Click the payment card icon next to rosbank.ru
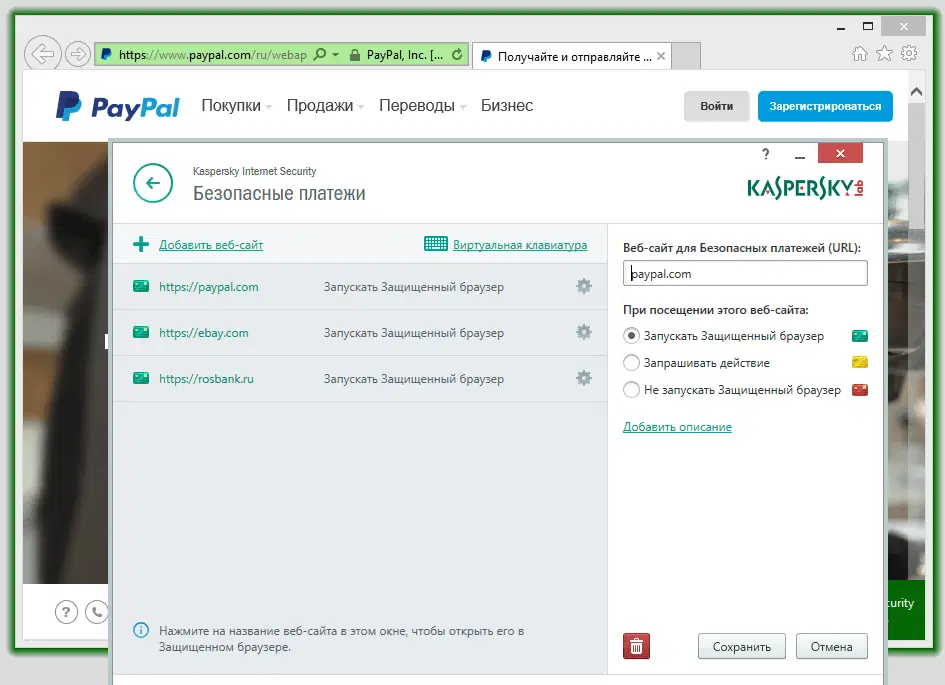This screenshot has width=945, height=685. click(140, 379)
